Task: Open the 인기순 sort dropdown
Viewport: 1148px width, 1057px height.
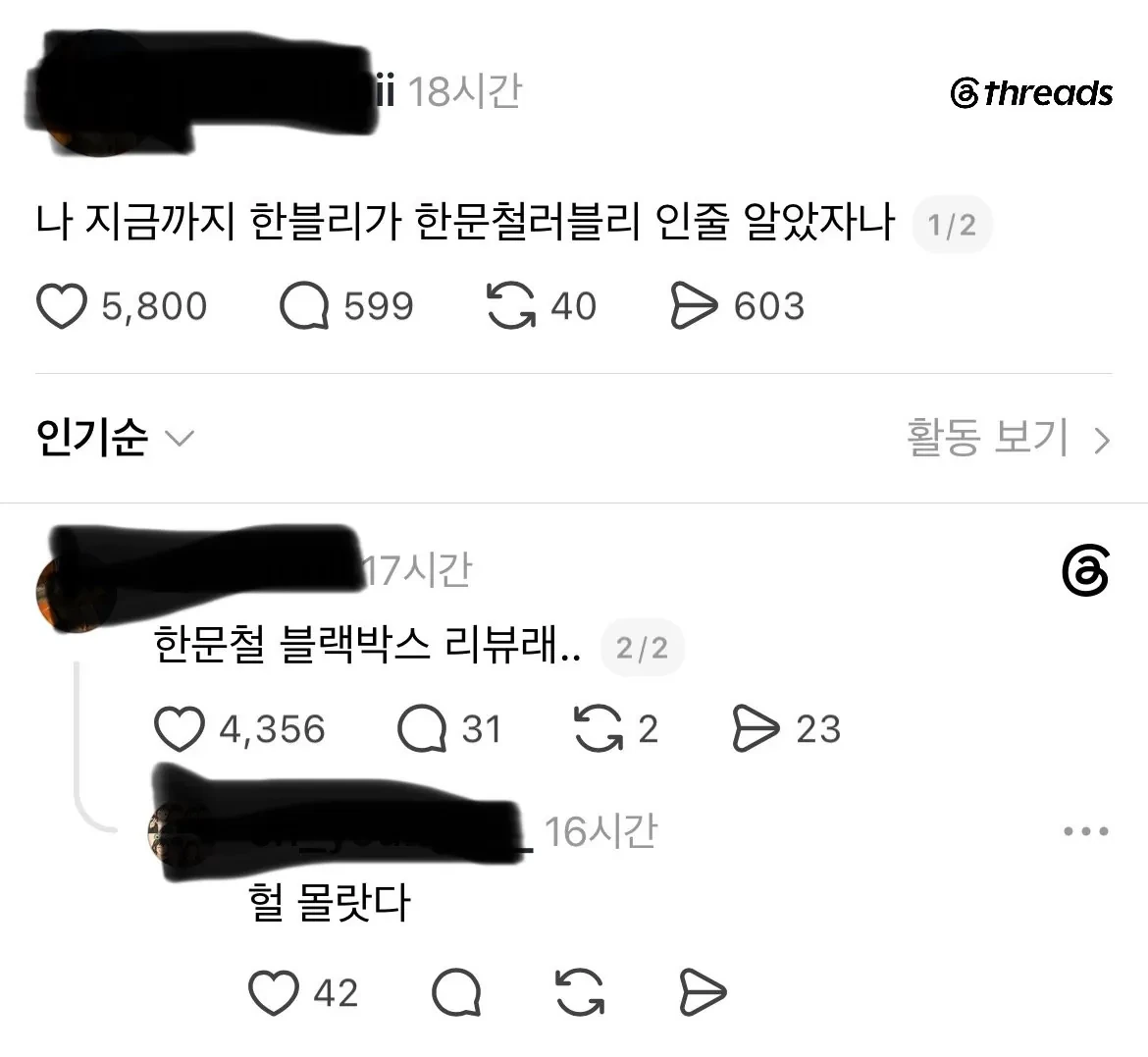Action: 115,438
